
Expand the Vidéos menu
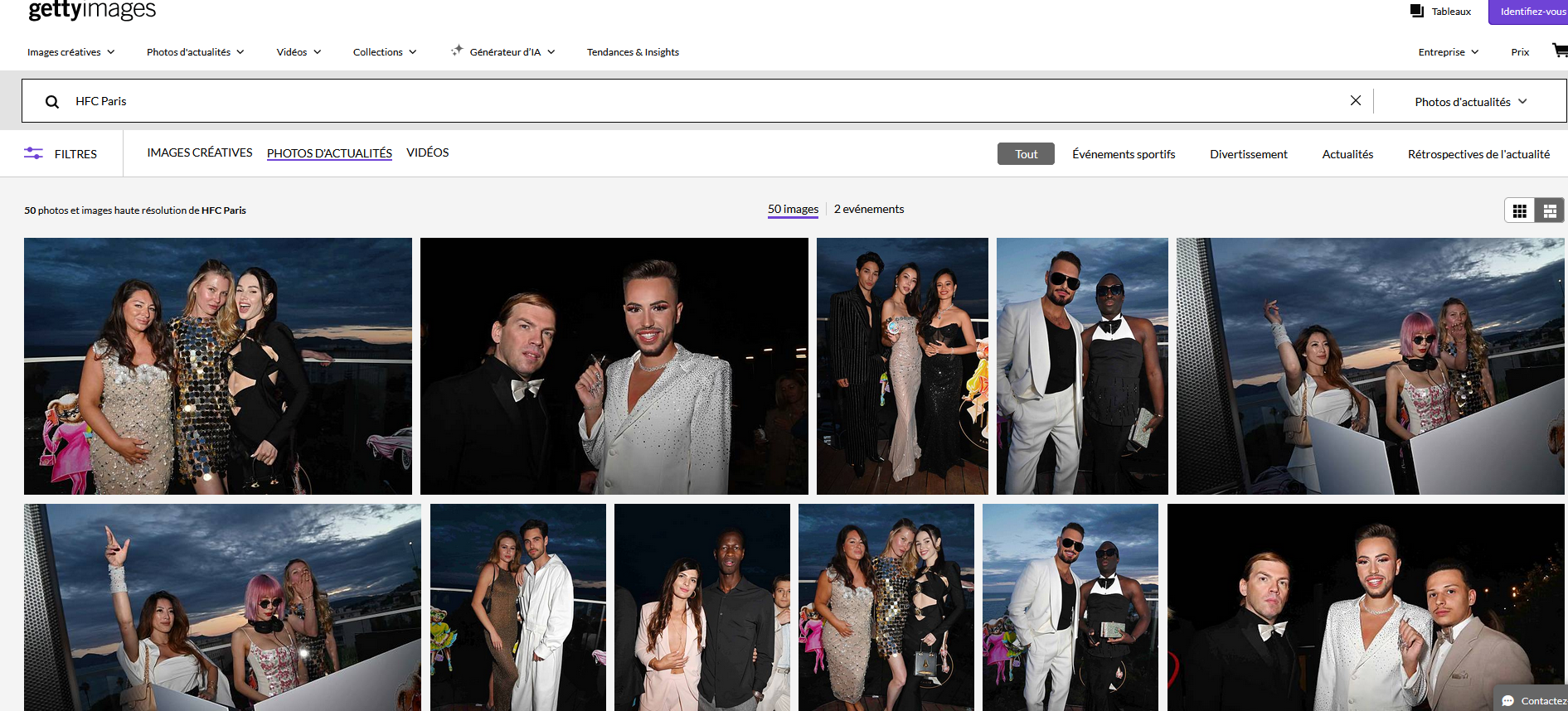point(299,52)
